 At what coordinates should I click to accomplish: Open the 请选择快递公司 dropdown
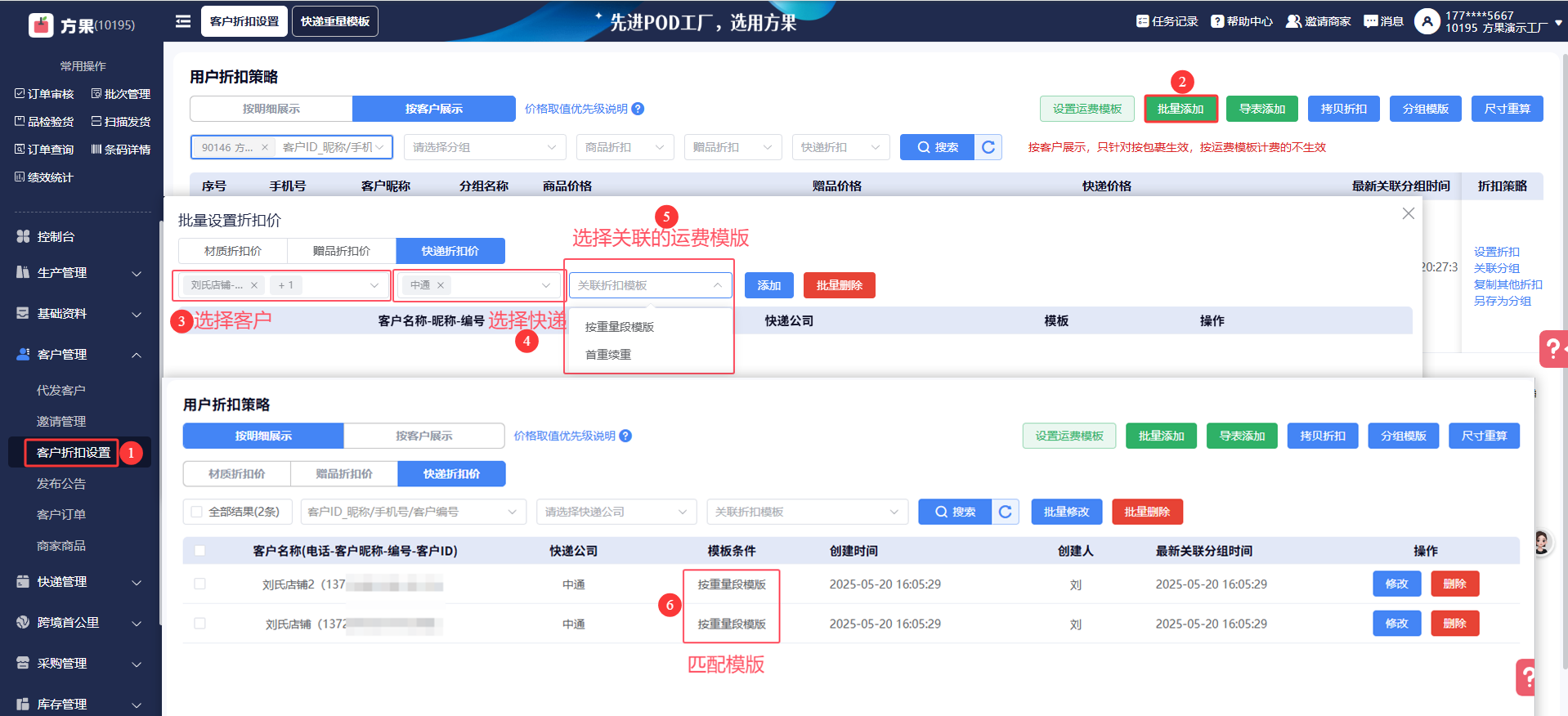click(617, 512)
